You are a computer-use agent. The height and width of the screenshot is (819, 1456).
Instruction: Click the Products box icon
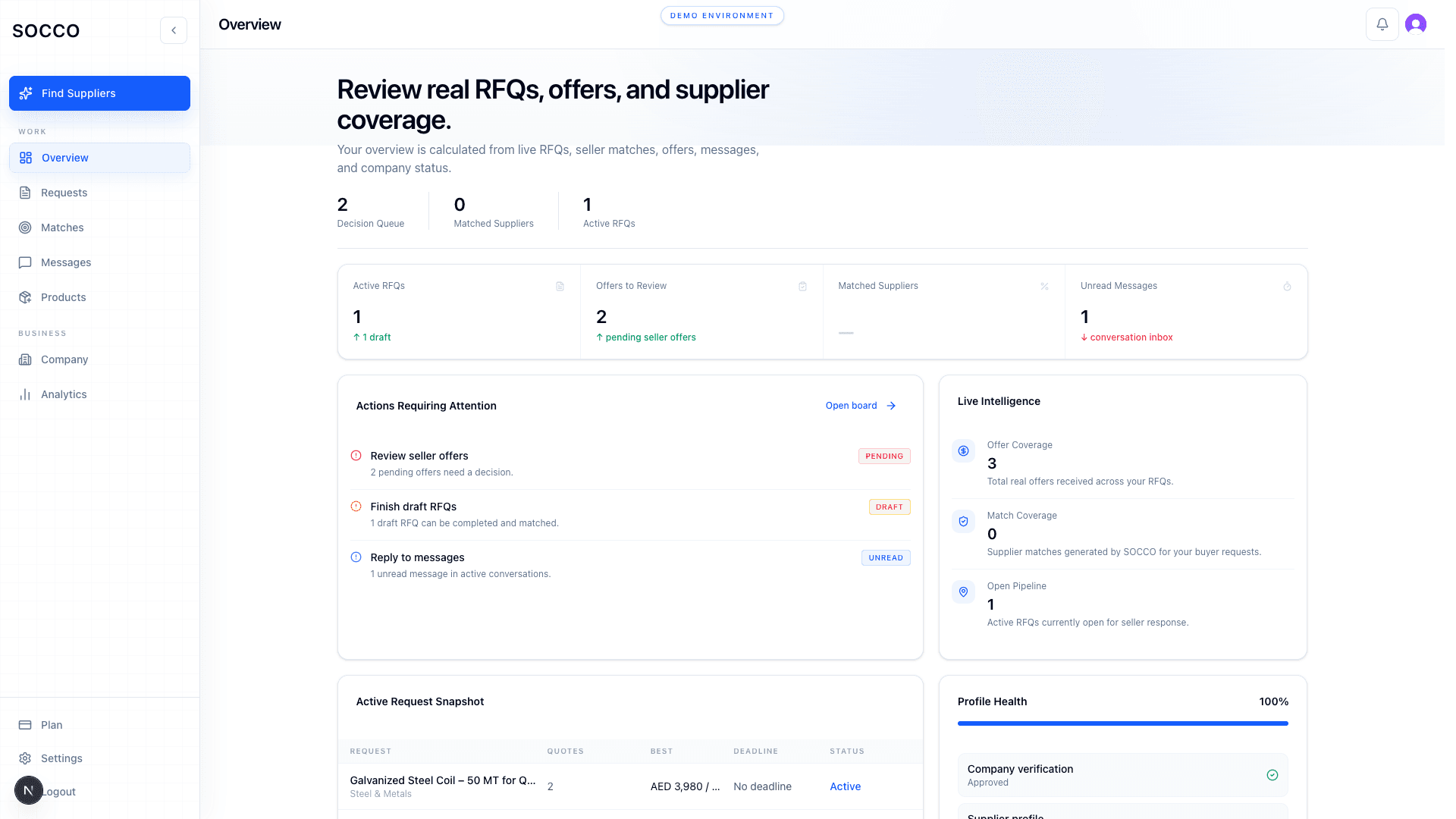pyautogui.click(x=25, y=297)
